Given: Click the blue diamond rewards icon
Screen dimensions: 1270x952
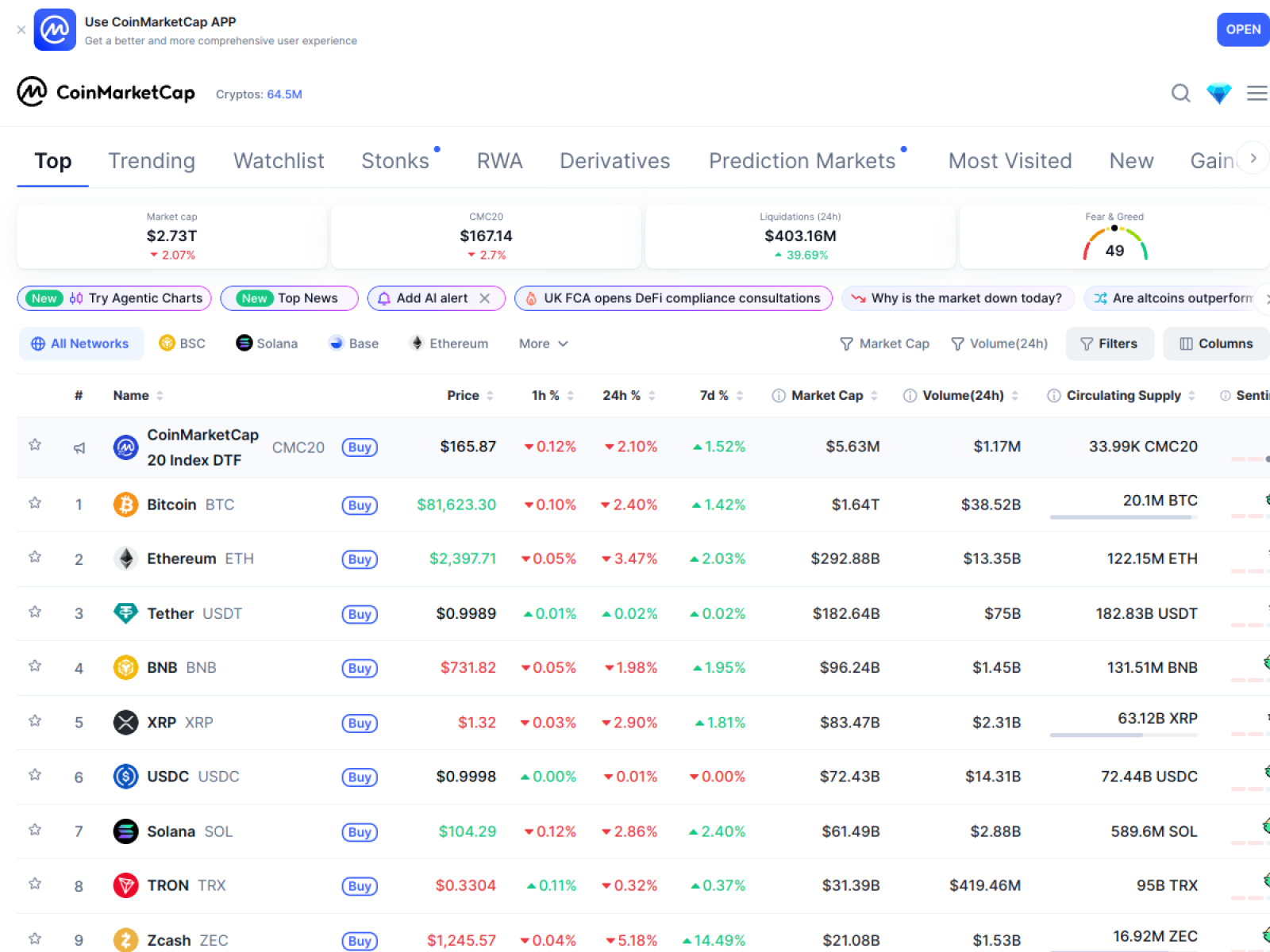Looking at the screenshot, I should pos(1218,94).
